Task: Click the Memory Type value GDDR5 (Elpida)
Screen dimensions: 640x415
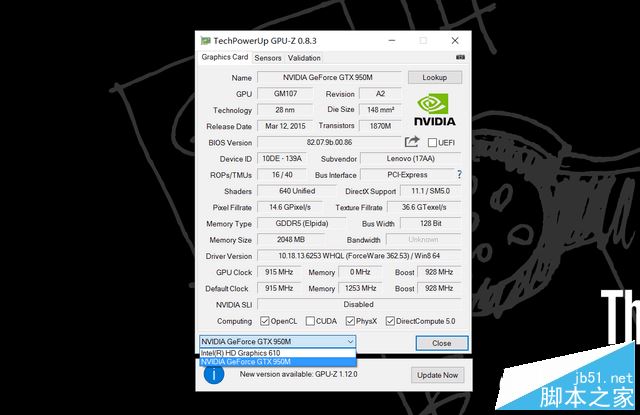Action: click(302, 223)
